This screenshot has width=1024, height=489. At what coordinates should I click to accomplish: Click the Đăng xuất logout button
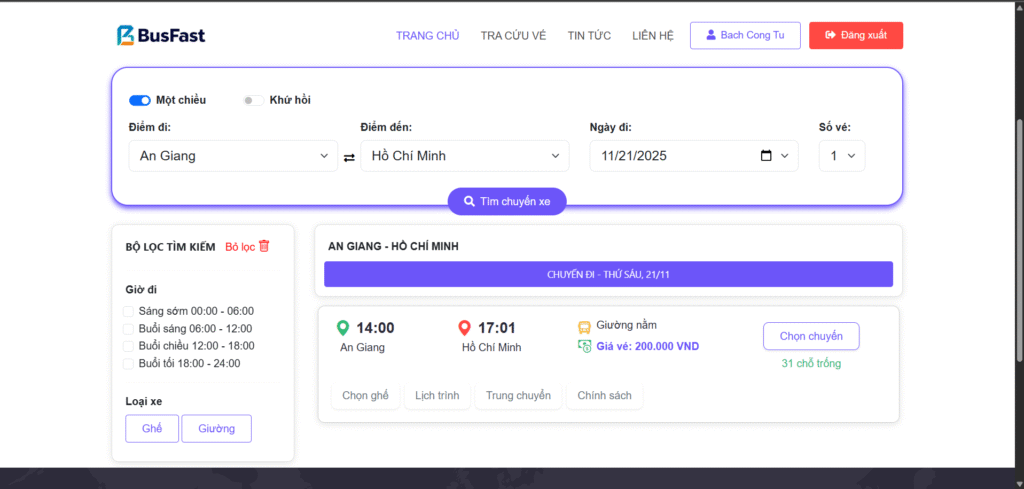click(x=856, y=36)
